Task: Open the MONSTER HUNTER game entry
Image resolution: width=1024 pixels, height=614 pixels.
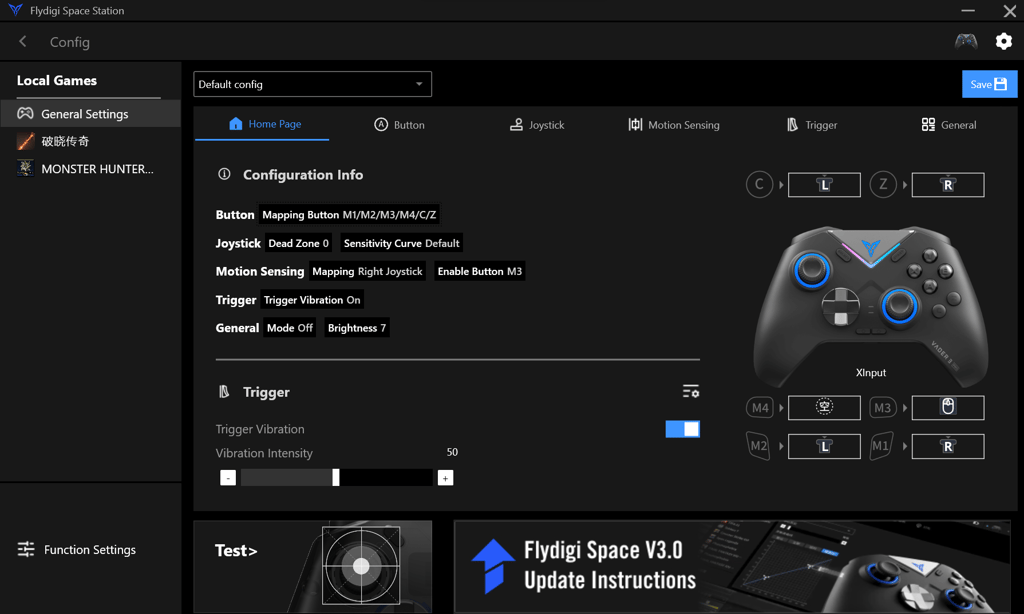Action: [91, 169]
